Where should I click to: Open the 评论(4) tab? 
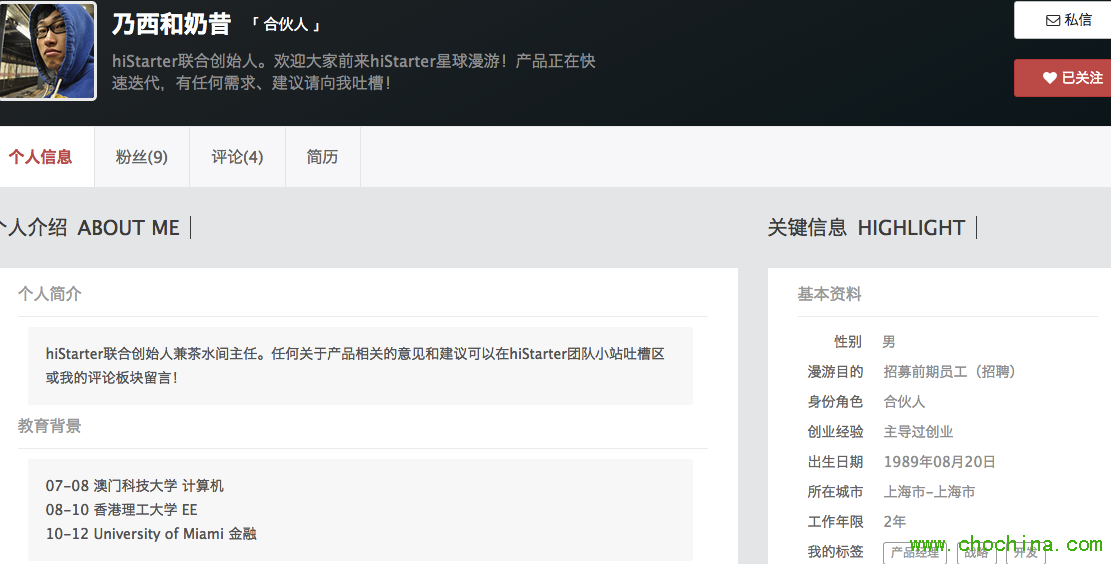237,157
